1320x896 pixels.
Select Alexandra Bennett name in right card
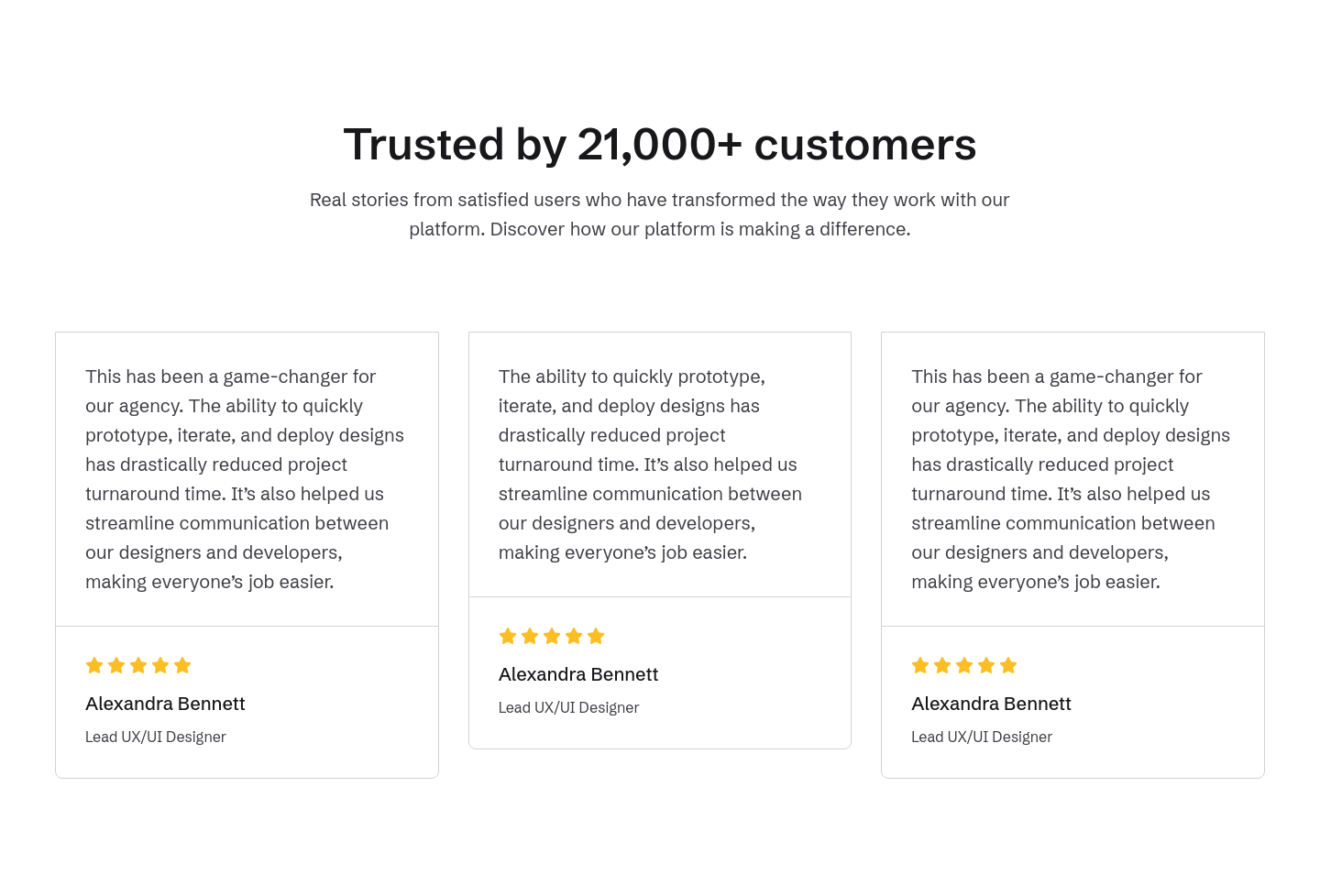coord(991,704)
